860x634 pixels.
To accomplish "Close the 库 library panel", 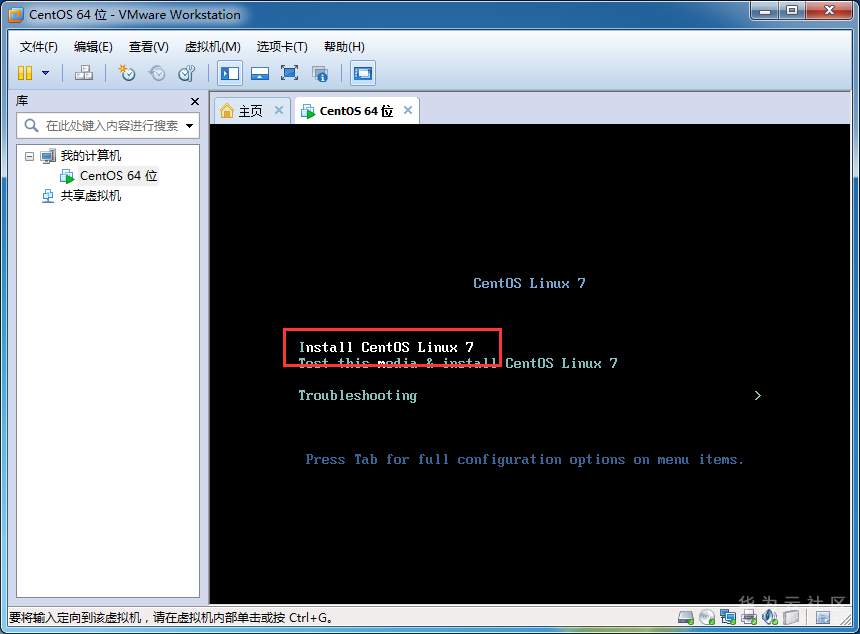I will (x=195, y=101).
